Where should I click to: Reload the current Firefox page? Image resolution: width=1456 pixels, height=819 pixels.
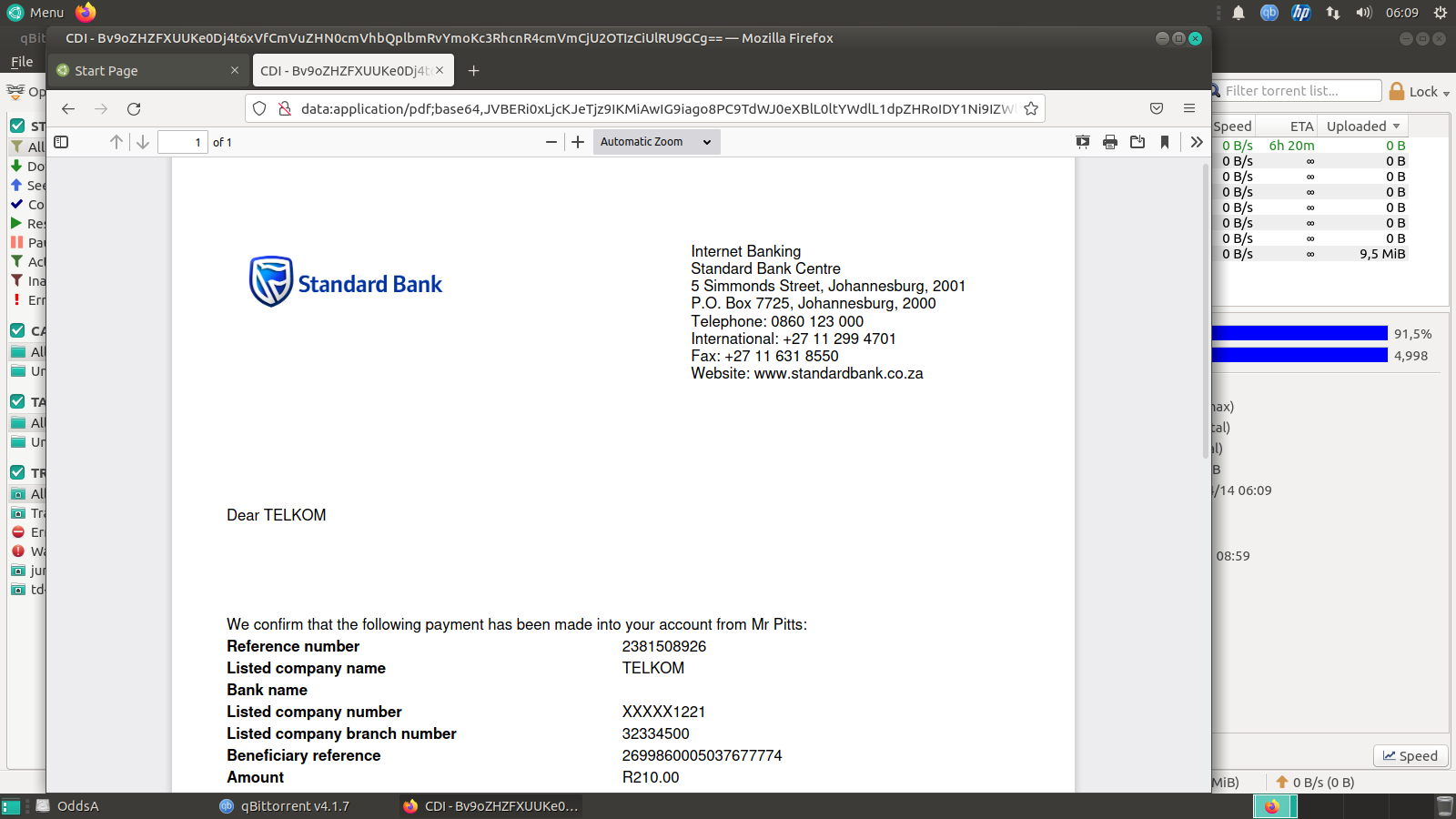(x=134, y=109)
